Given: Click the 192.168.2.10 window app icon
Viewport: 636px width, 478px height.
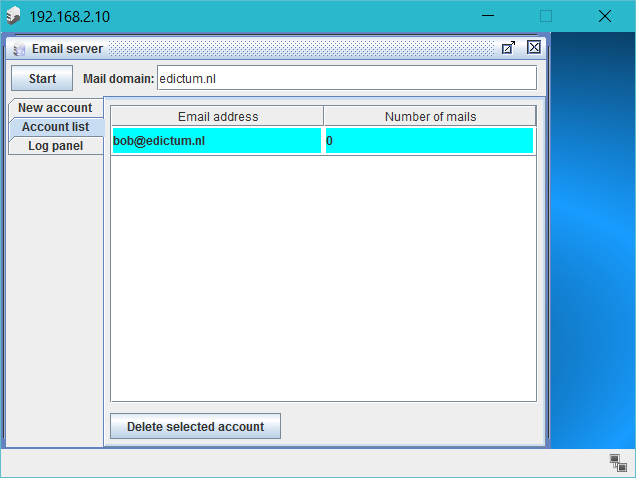Looking at the screenshot, I should click(x=13, y=16).
